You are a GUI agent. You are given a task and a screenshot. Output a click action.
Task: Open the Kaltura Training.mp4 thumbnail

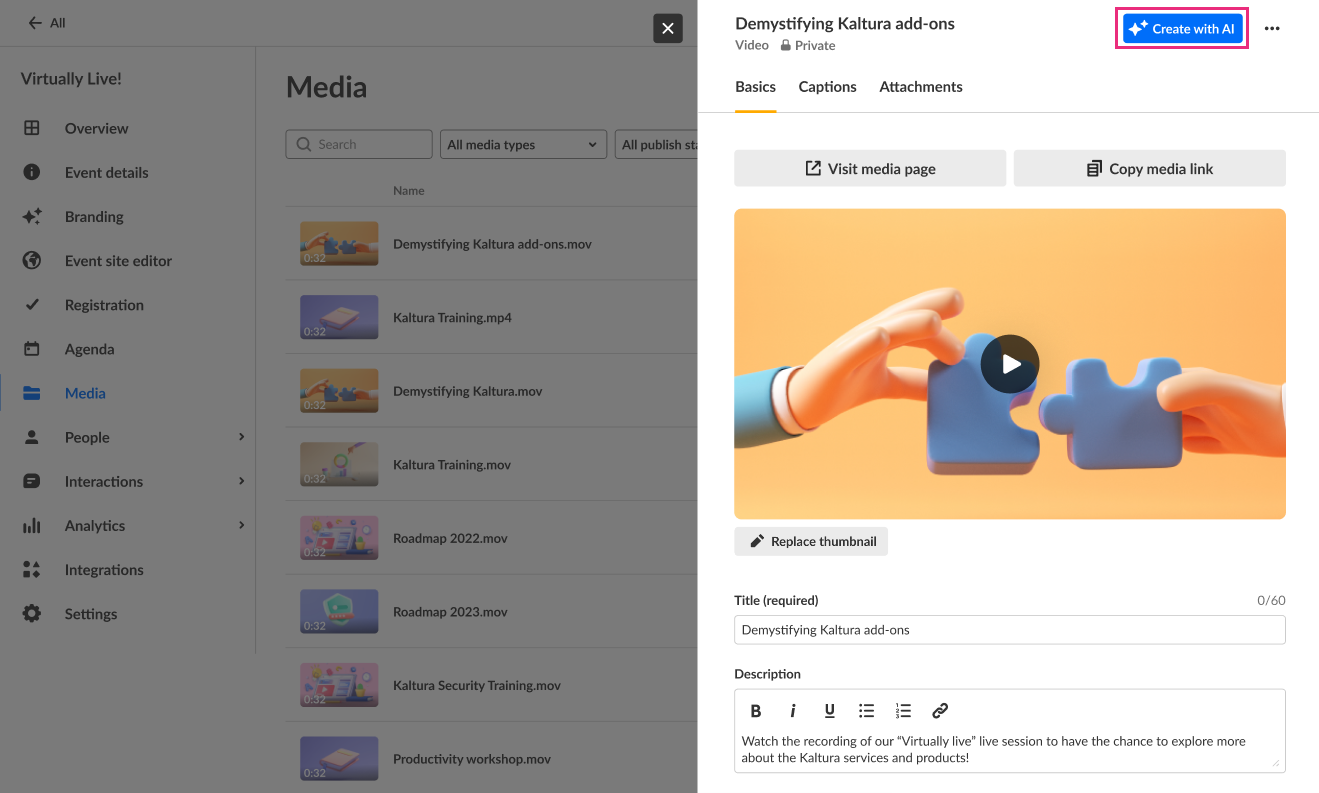click(339, 317)
